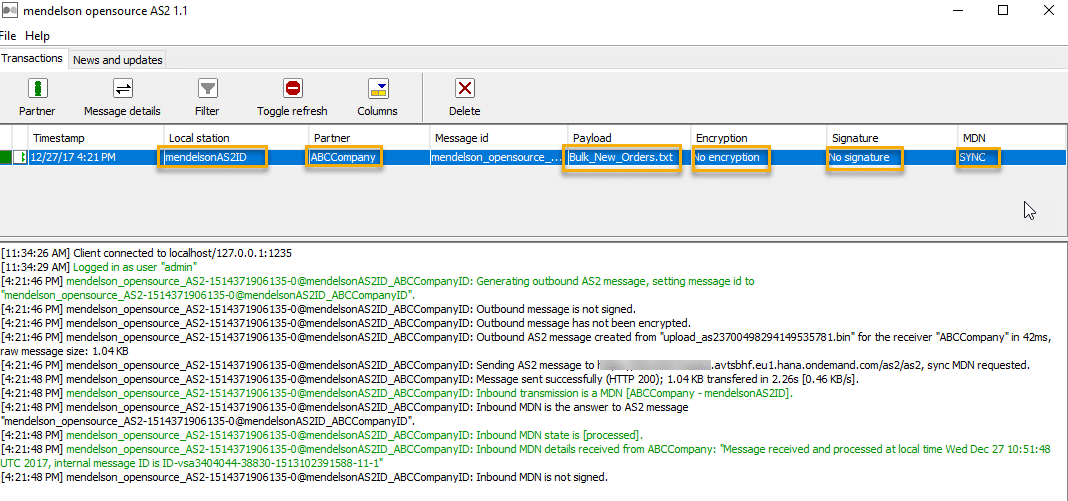Select the Transactions tab

(32, 59)
